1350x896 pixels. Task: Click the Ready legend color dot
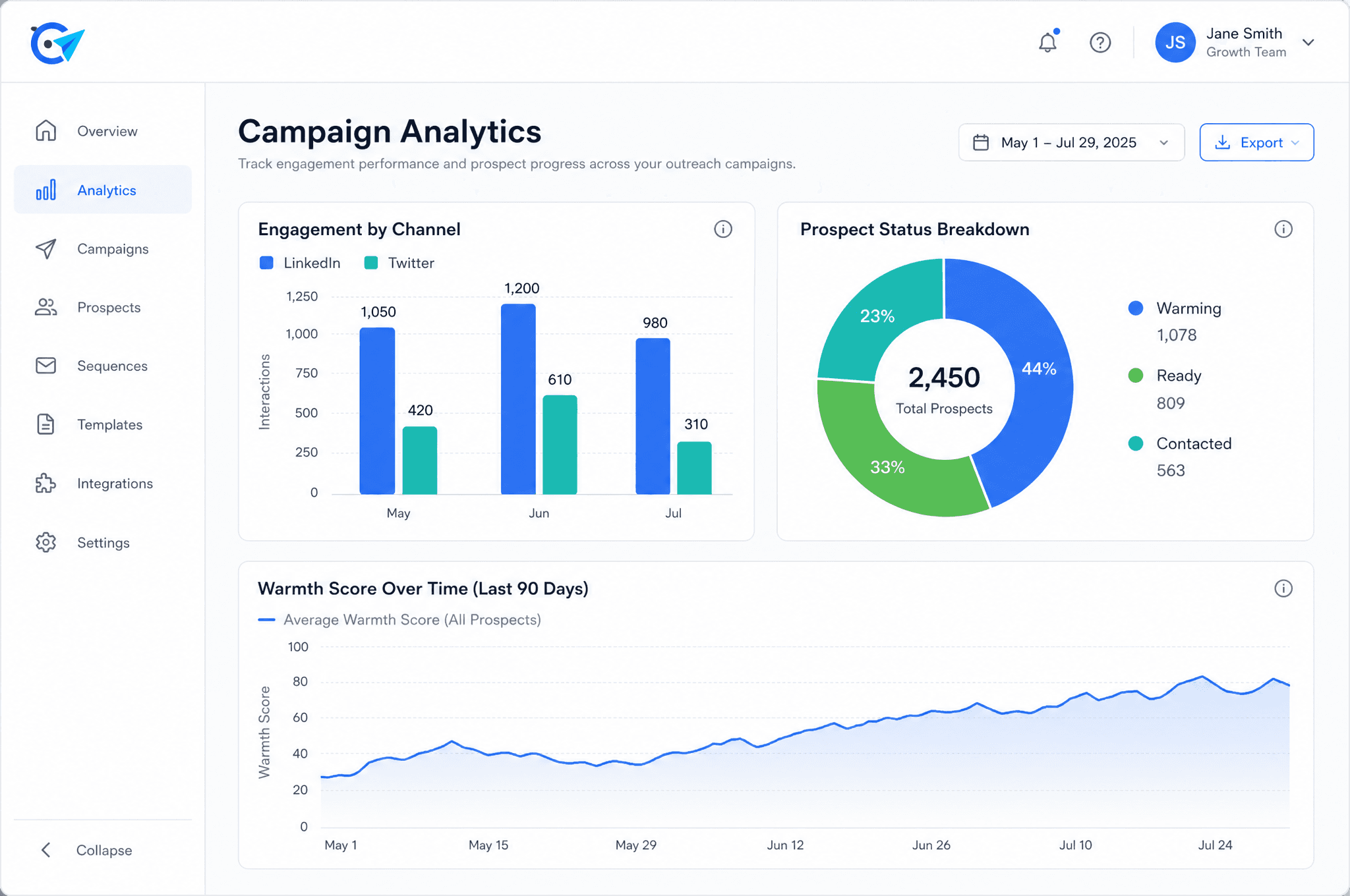pos(1135,376)
